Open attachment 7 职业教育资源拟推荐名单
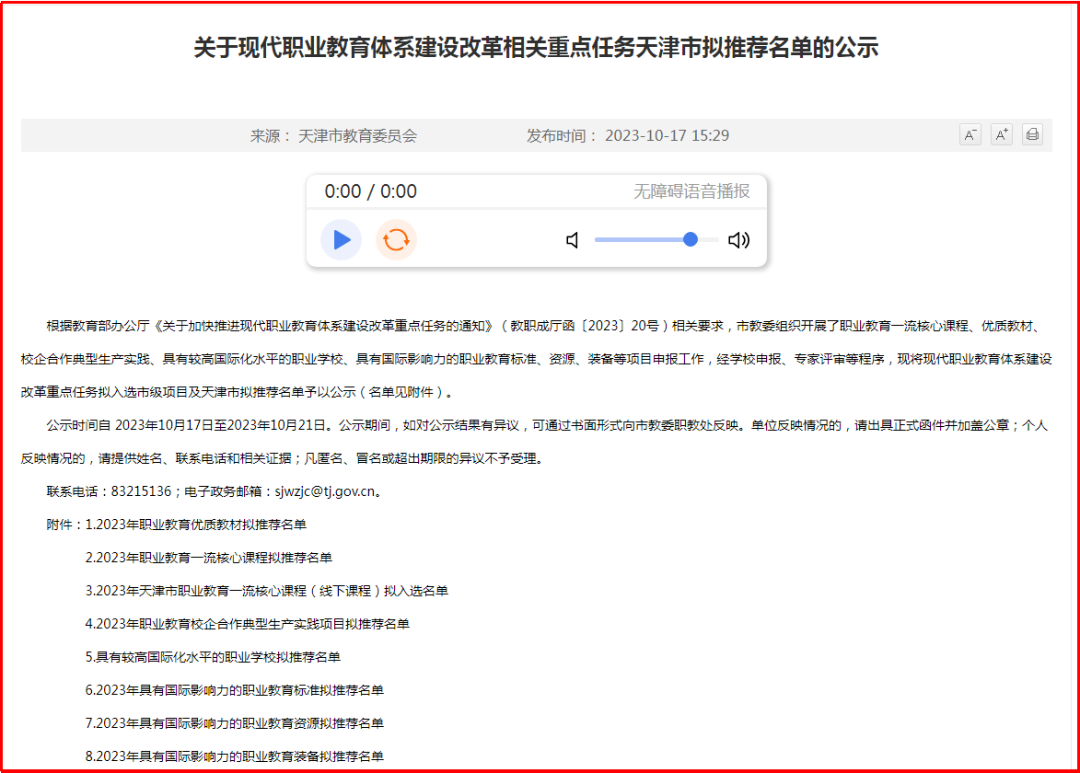The height and width of the screenshot is (773, 1080). (234, 723)
